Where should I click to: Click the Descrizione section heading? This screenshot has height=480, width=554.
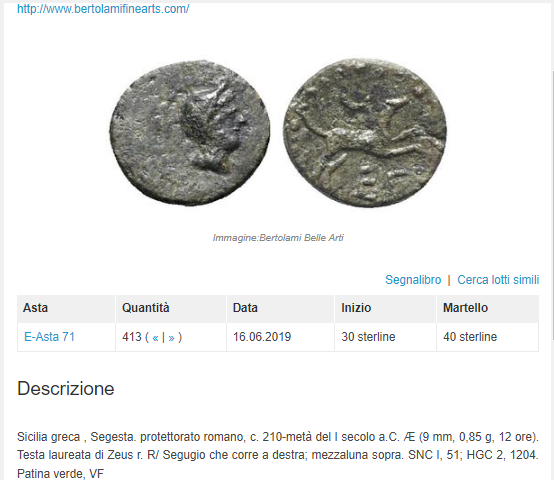66,389
